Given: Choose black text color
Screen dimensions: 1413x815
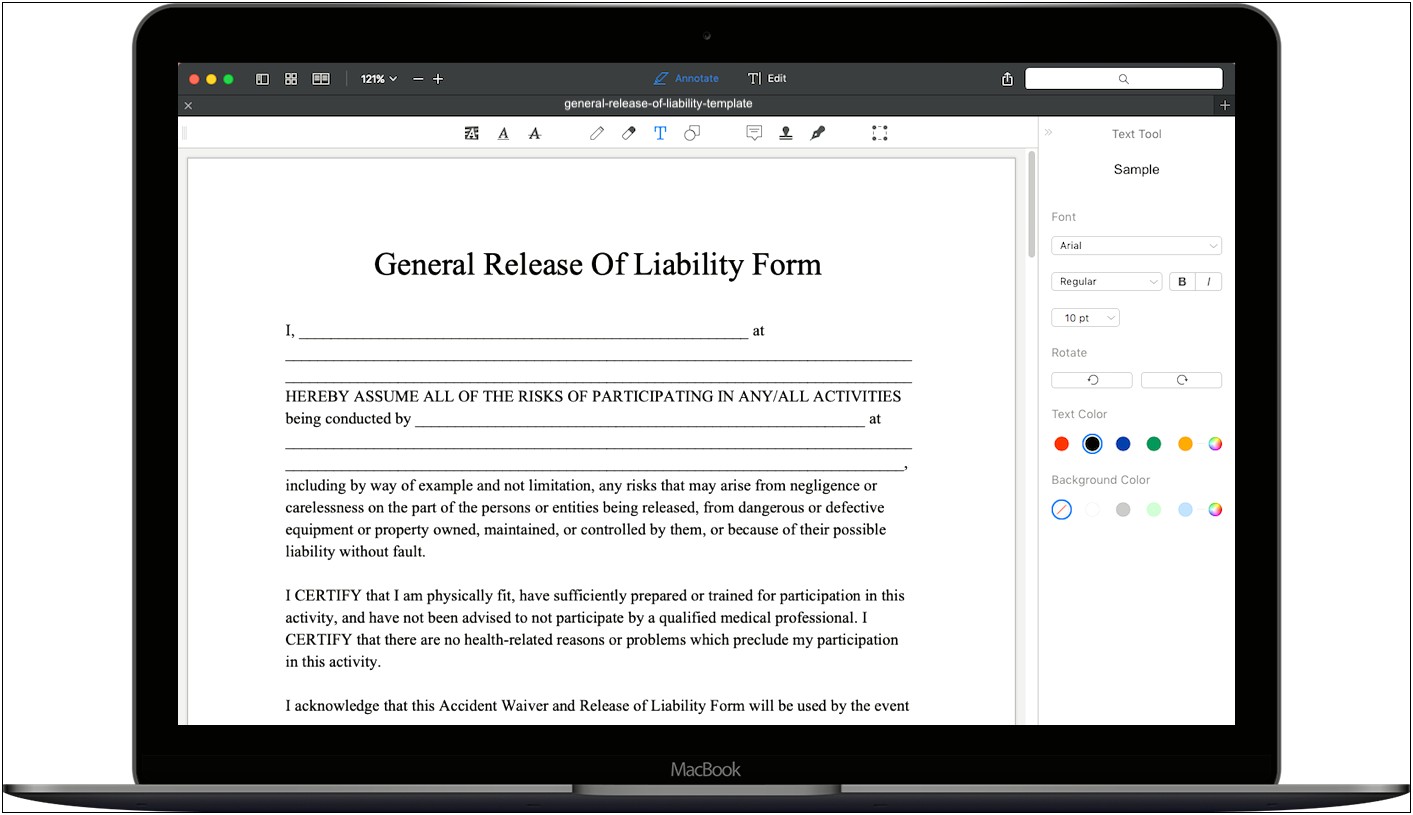Looking at the screenshot, I should point(1093,444).
